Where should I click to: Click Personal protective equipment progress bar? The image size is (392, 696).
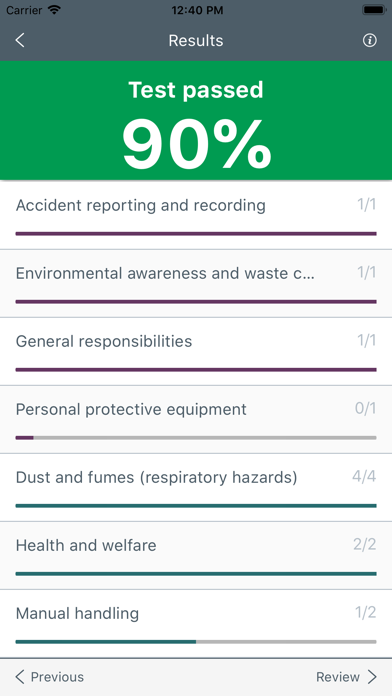click(x=196, y=438)
